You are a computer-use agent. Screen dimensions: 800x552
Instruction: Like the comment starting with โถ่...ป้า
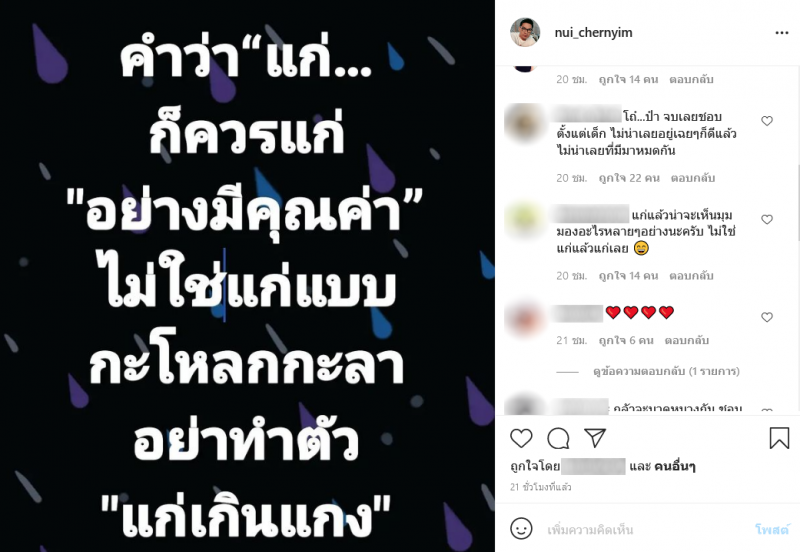(x=767, y=121)
